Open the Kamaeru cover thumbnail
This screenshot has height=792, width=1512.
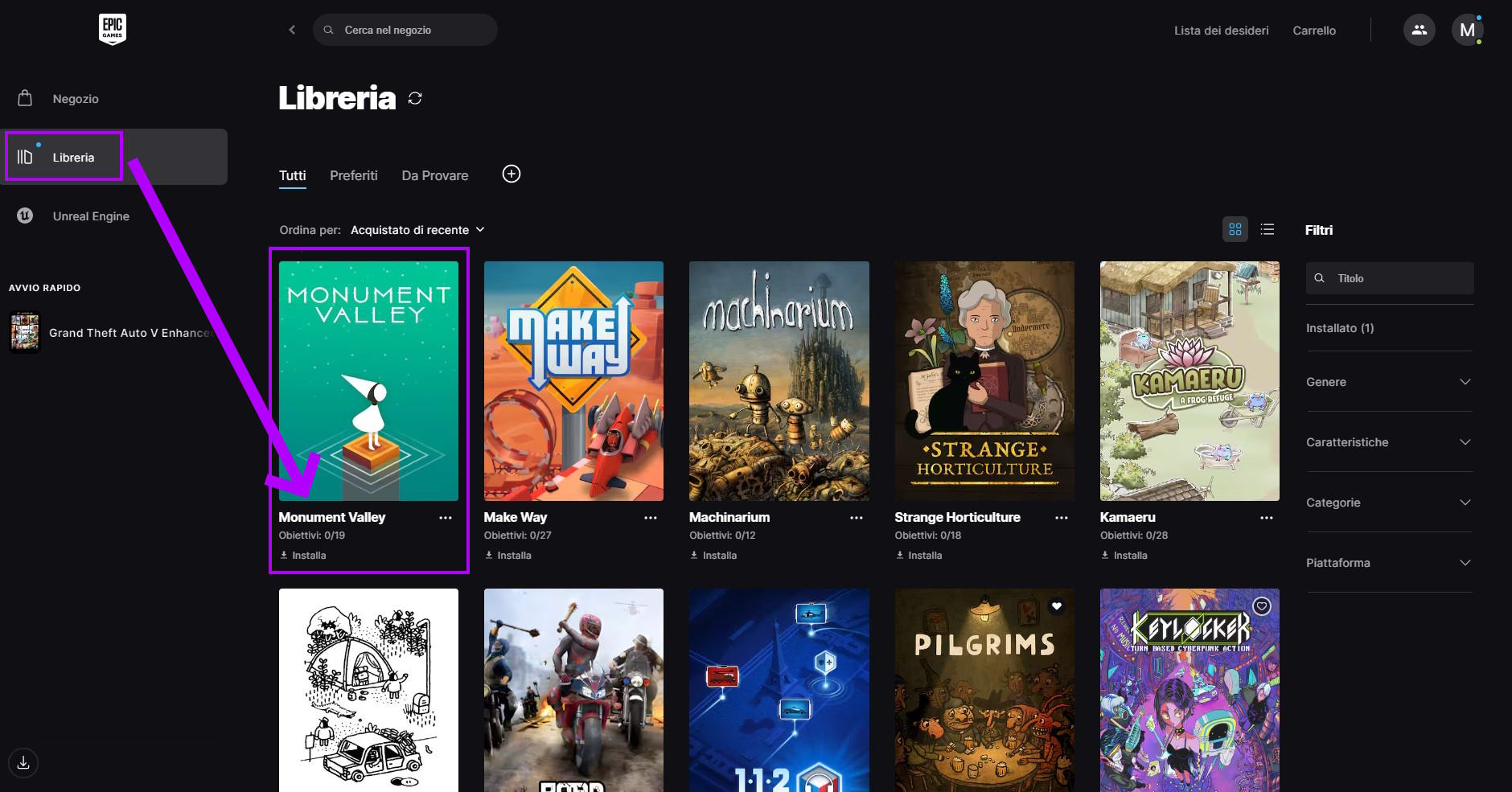(x=1189, y=381)
